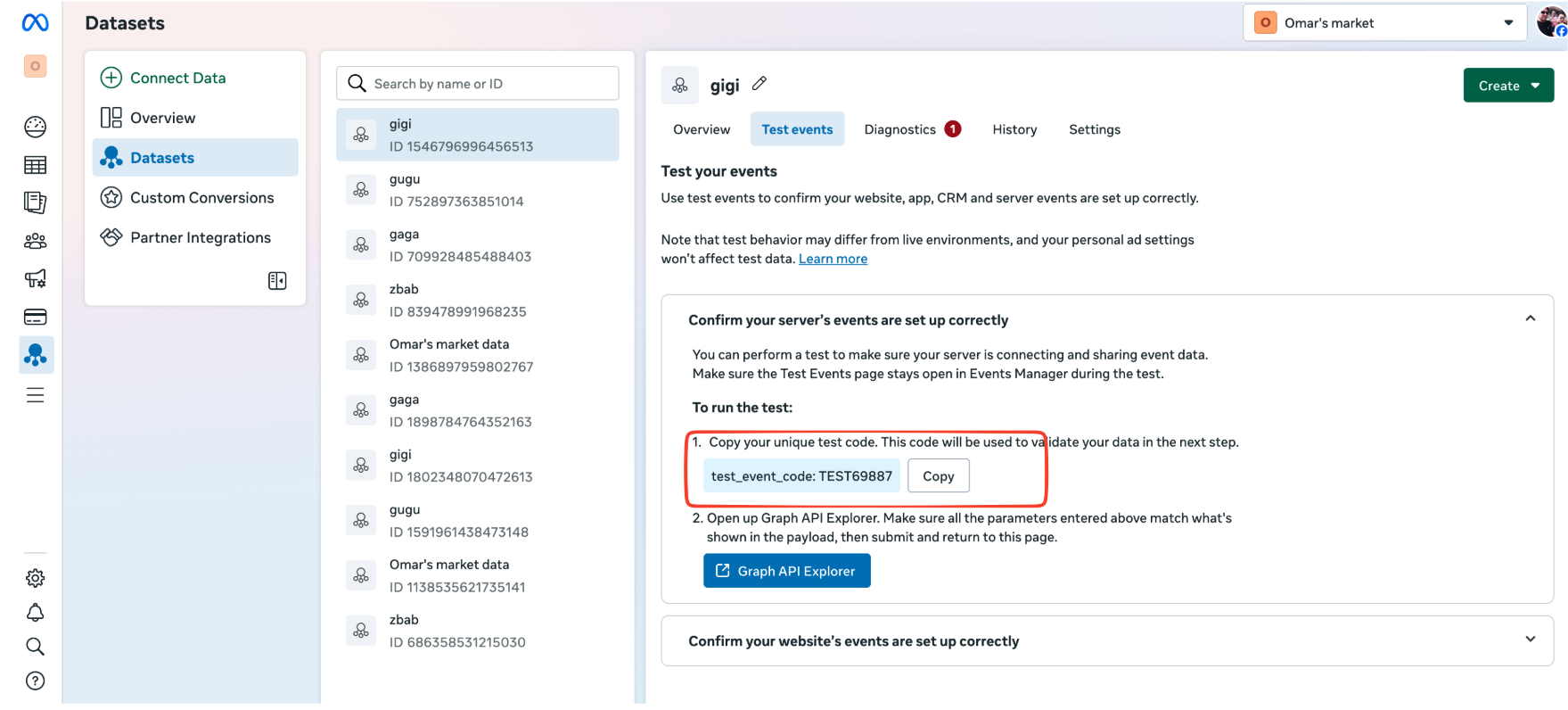Open the History tab
Image resolution: width=1568 pixels, height=710 pixels.
[x=1014, y=129]
